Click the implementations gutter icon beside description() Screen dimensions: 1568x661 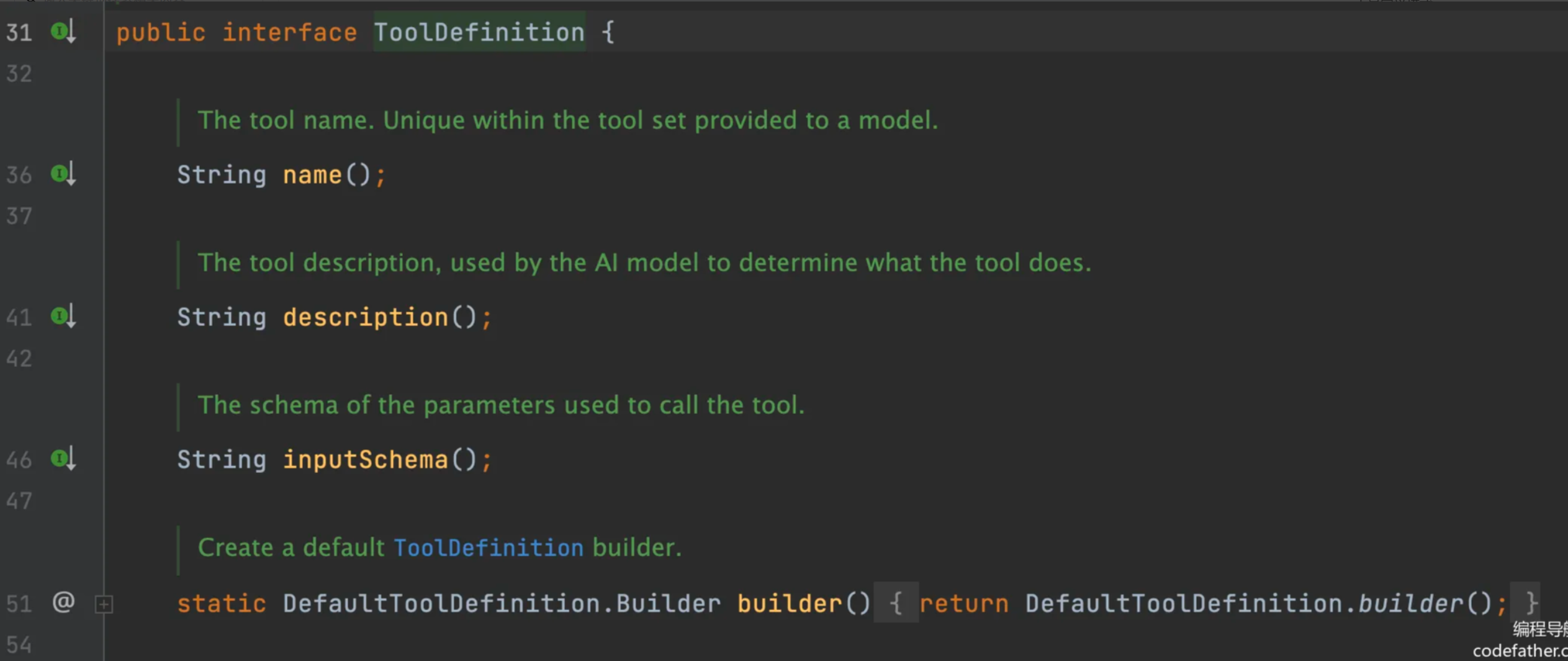pyautogui.click(x=62, y=317)
